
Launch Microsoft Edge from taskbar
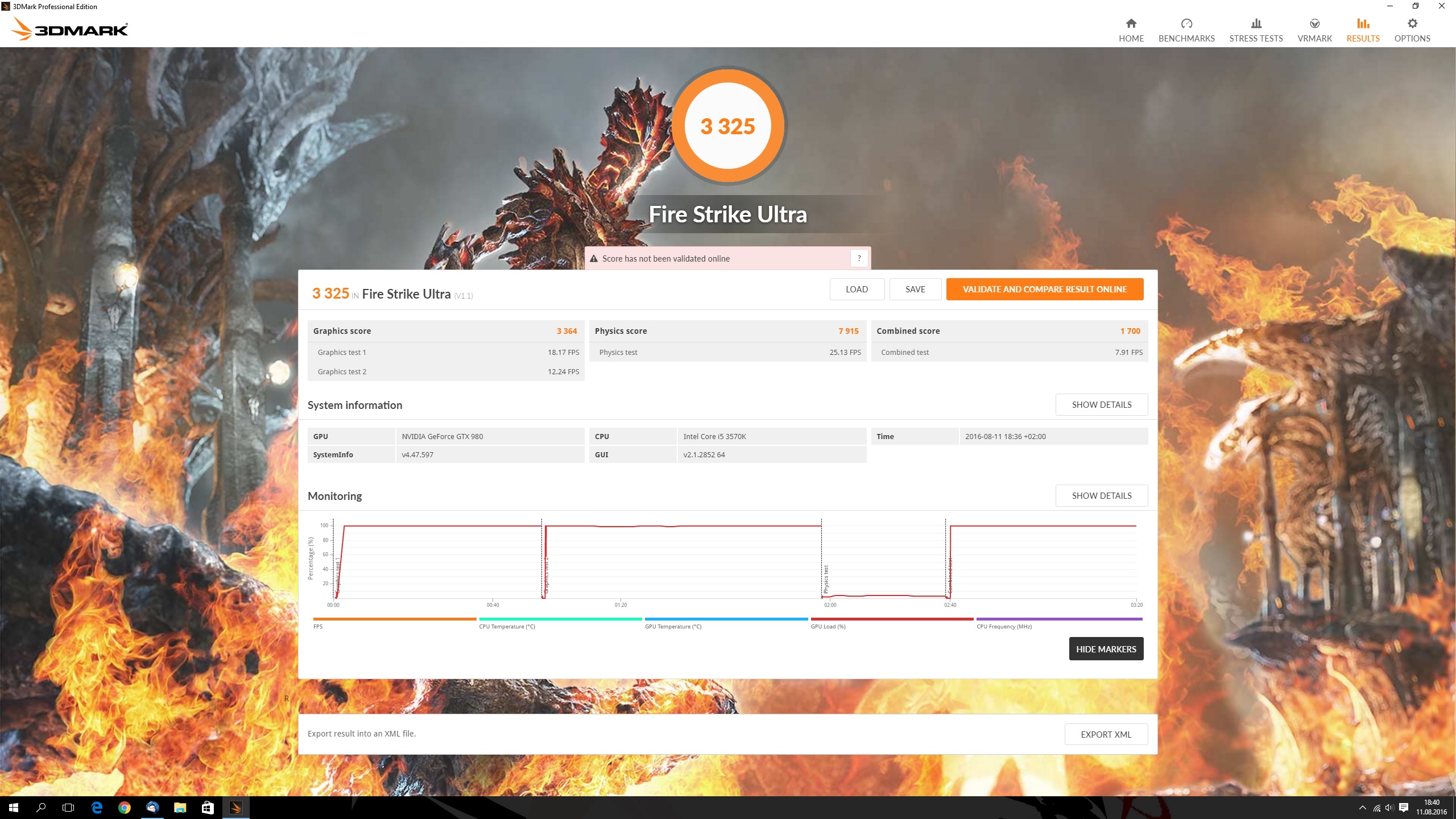[97, 808]
